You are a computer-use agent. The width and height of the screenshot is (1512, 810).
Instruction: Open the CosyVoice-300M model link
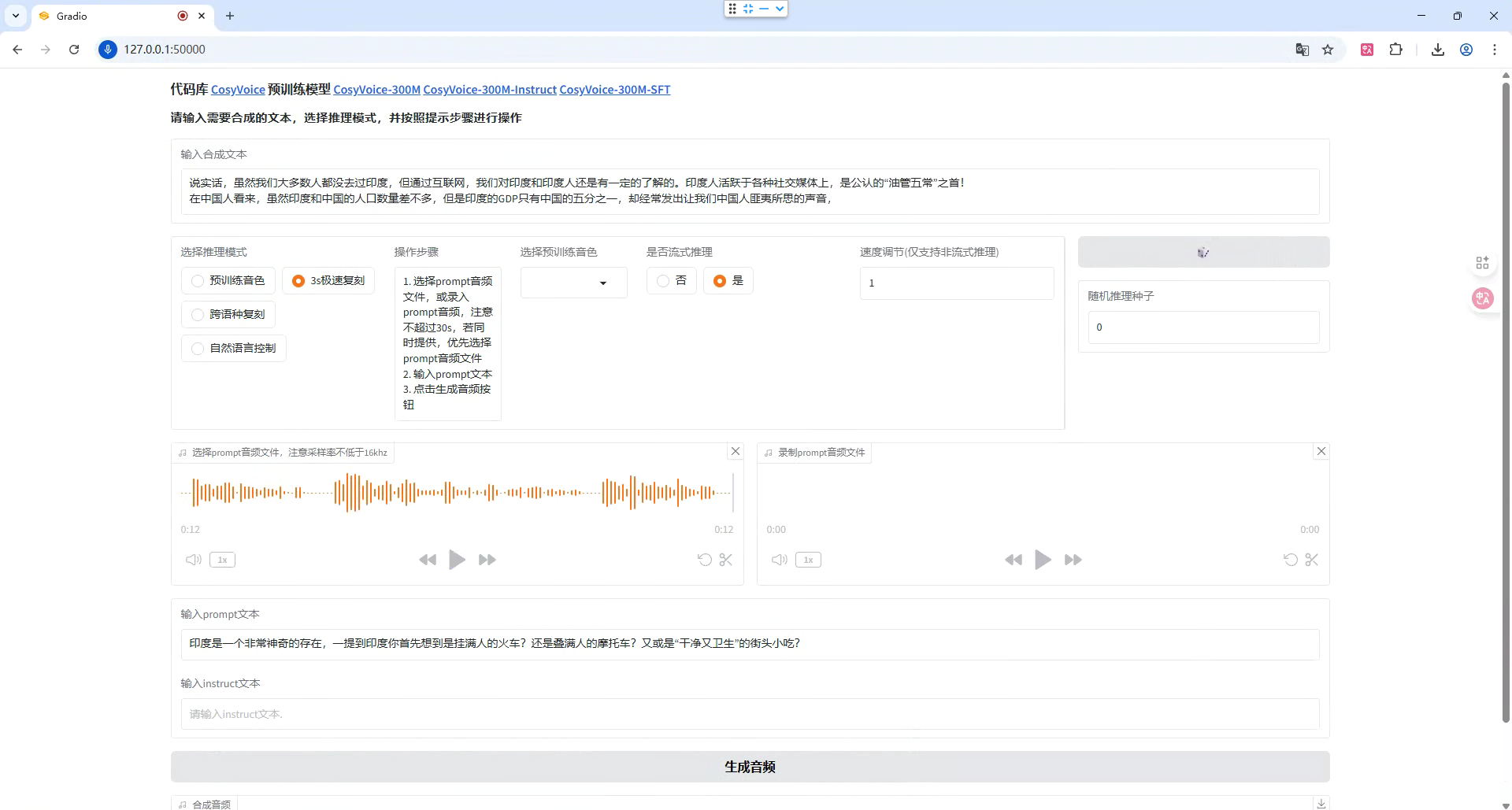377,90
